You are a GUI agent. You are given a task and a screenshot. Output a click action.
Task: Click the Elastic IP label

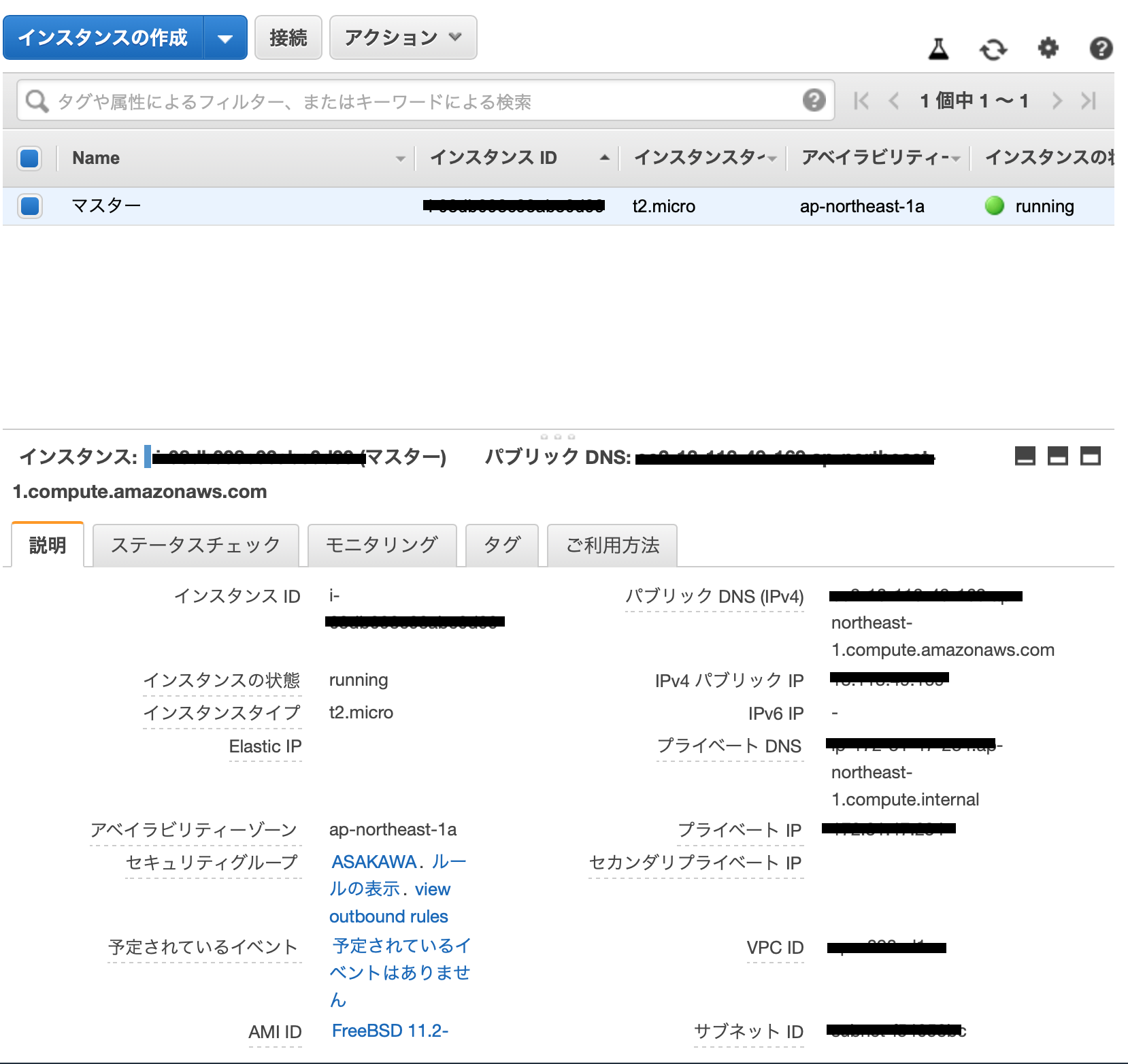tap(265, 746)
